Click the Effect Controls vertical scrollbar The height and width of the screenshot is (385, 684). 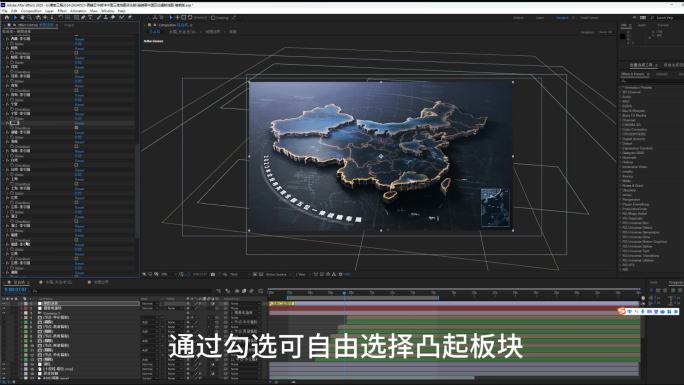137,192
